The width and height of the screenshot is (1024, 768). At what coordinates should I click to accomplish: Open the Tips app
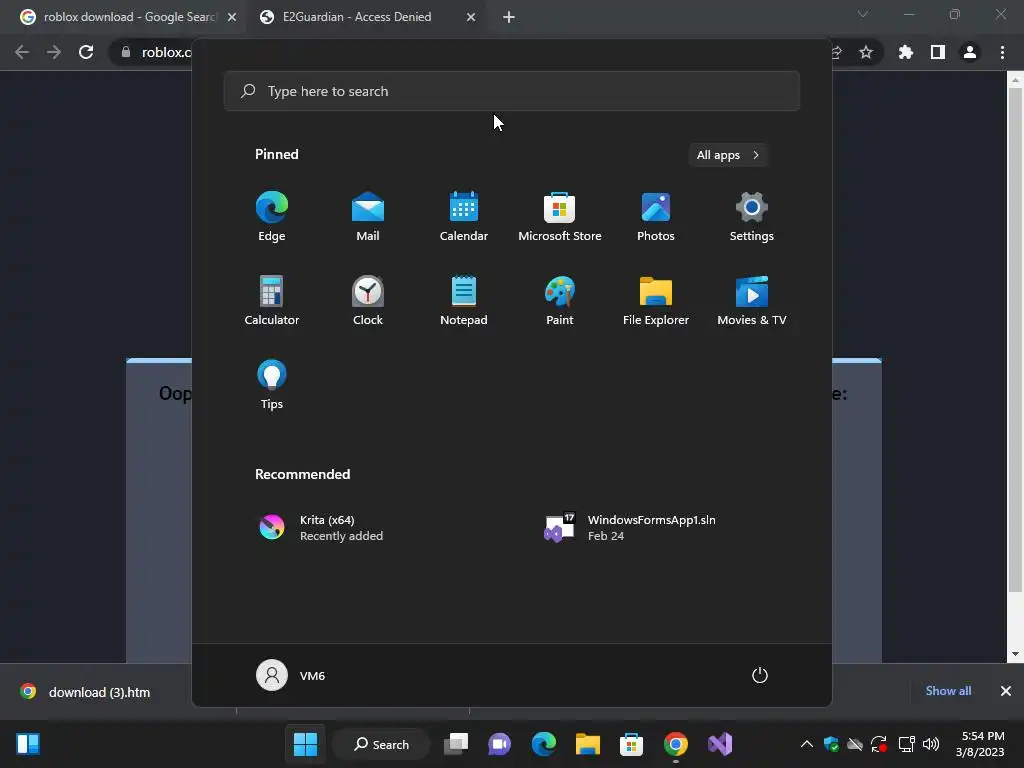click(272, 385)
